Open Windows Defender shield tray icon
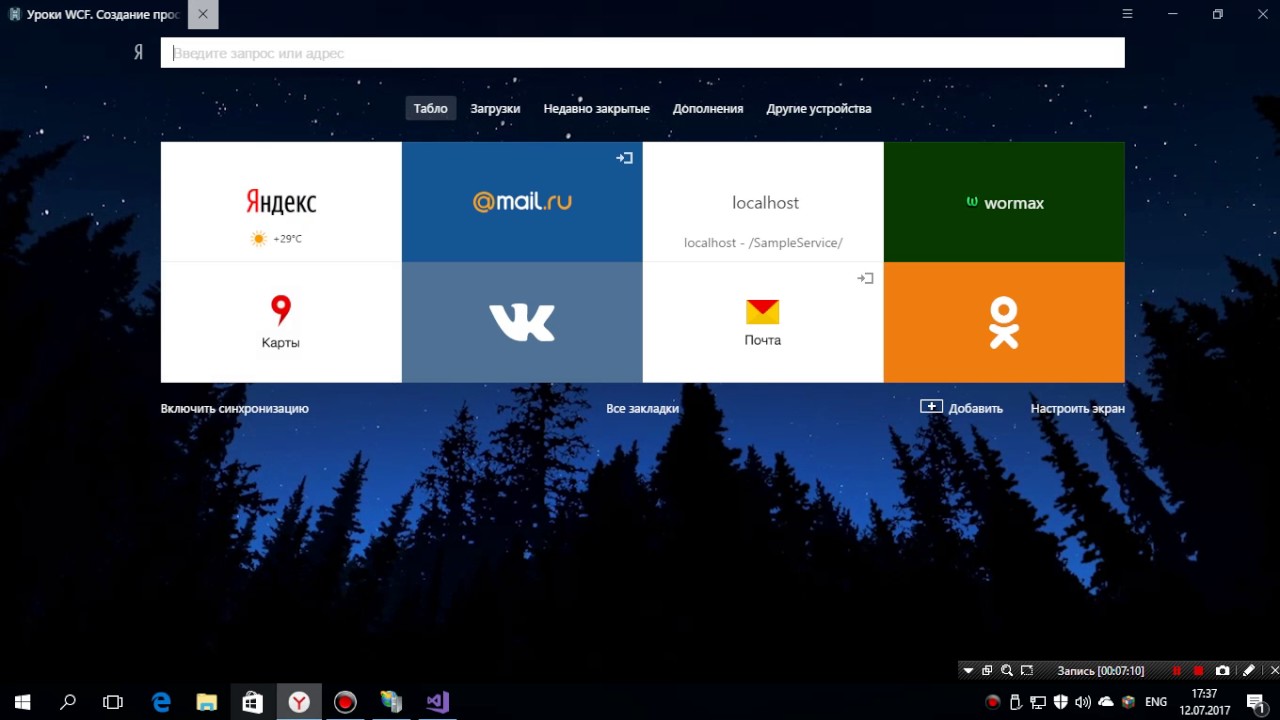This screenshot has width=1280, height=720. (1061, 702)
